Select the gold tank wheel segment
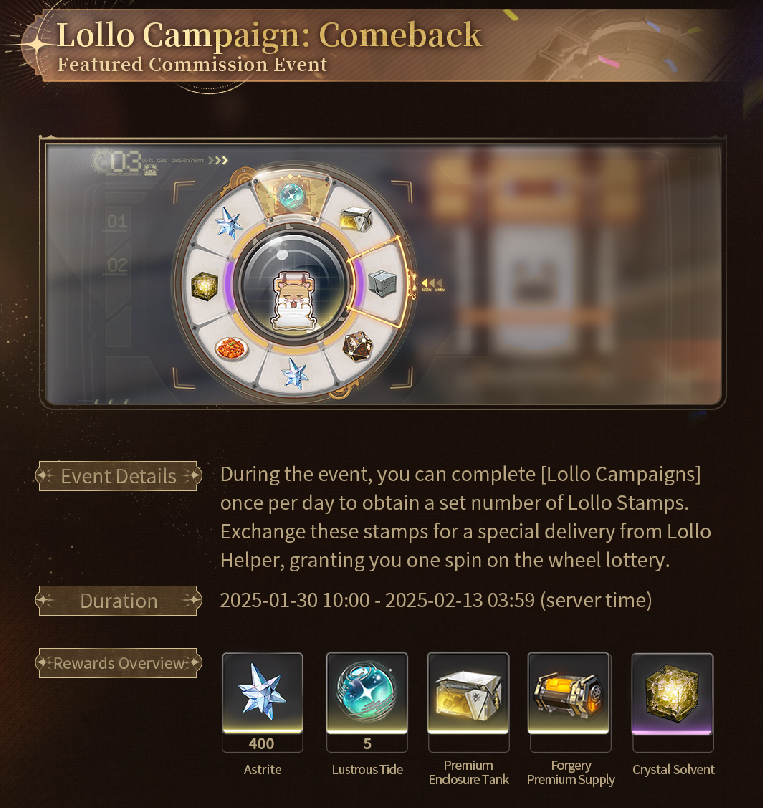This screenshot has width=763, height=808. click(355, 218)
